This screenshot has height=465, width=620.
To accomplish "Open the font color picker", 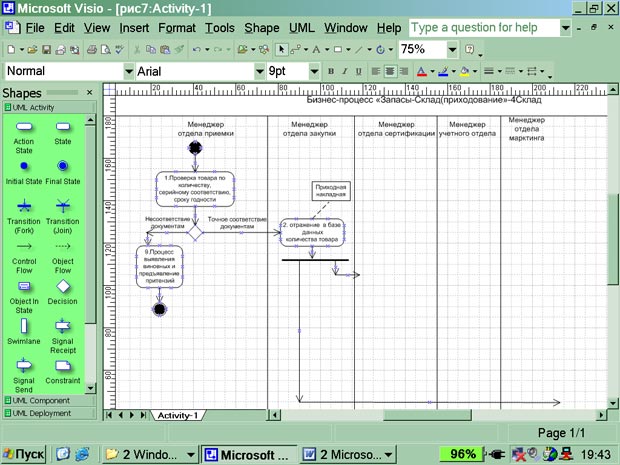I will pyautogui.click(x=422, y=71).
